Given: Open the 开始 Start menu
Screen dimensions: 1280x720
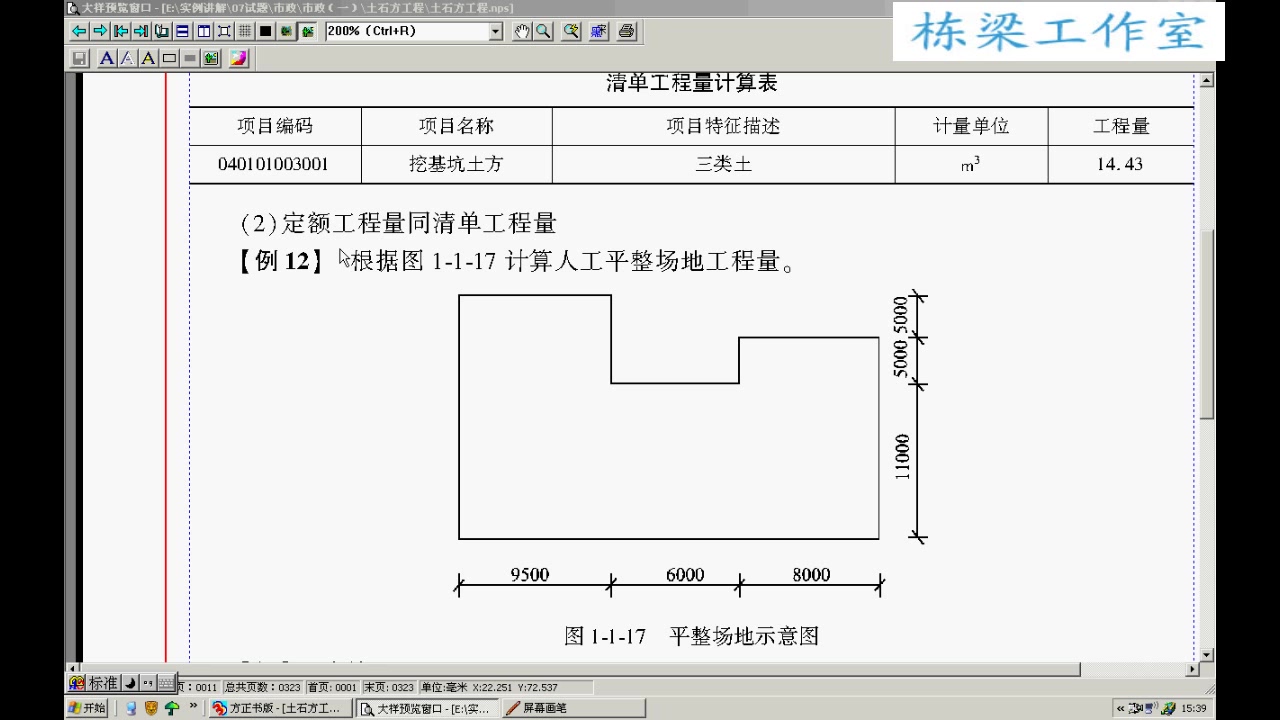Looking at the screenshot, I should pyautogui.click(x=87, y=709).
